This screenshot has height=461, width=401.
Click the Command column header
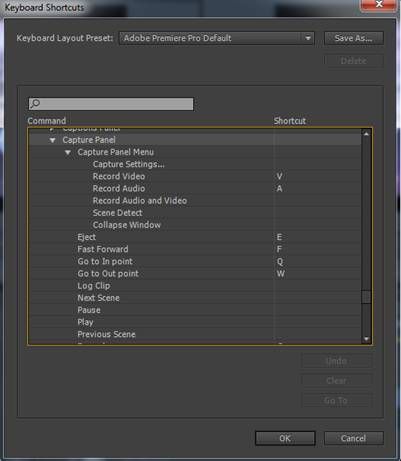coord(47,121)
